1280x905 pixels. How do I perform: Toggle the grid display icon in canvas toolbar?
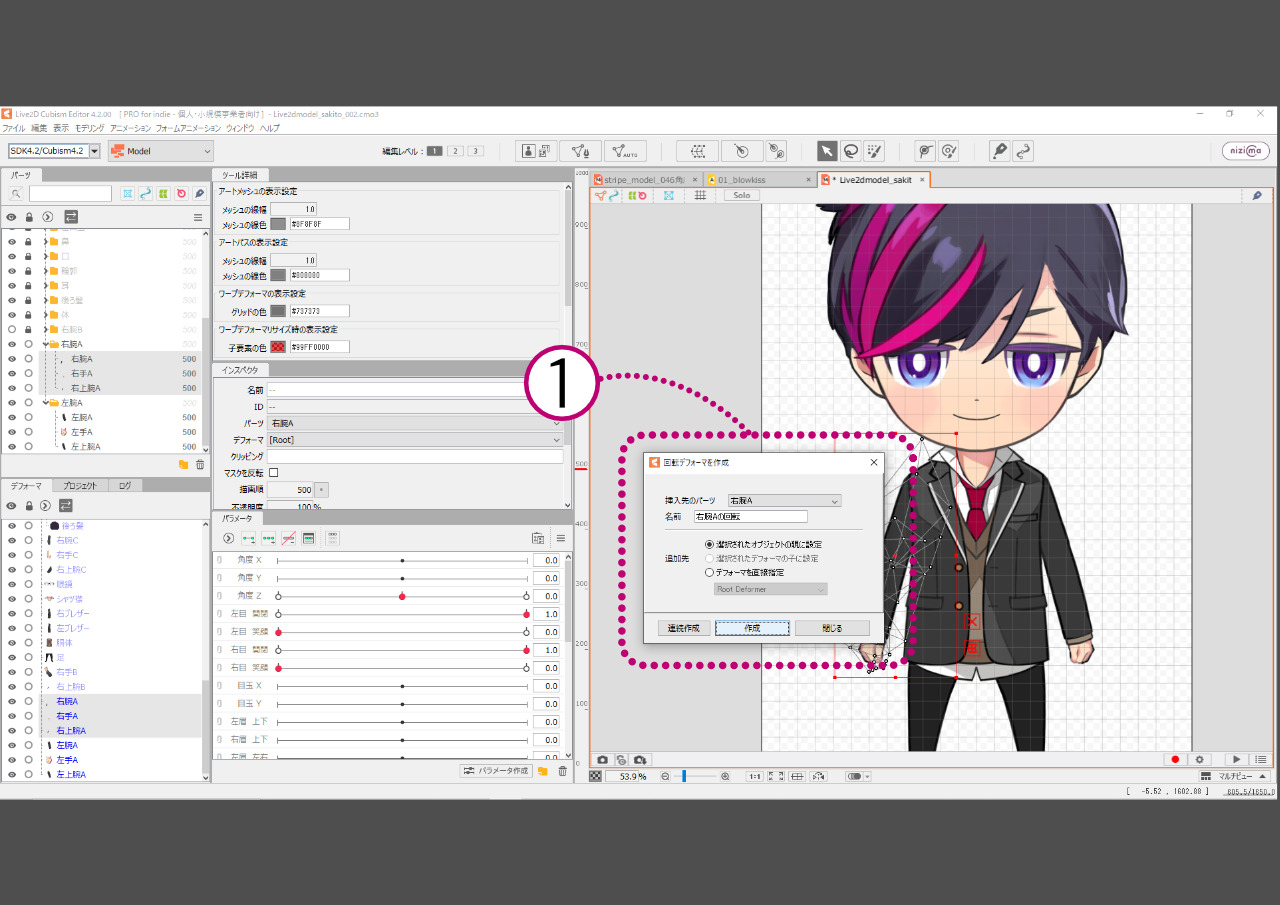(x=700, y=196)
